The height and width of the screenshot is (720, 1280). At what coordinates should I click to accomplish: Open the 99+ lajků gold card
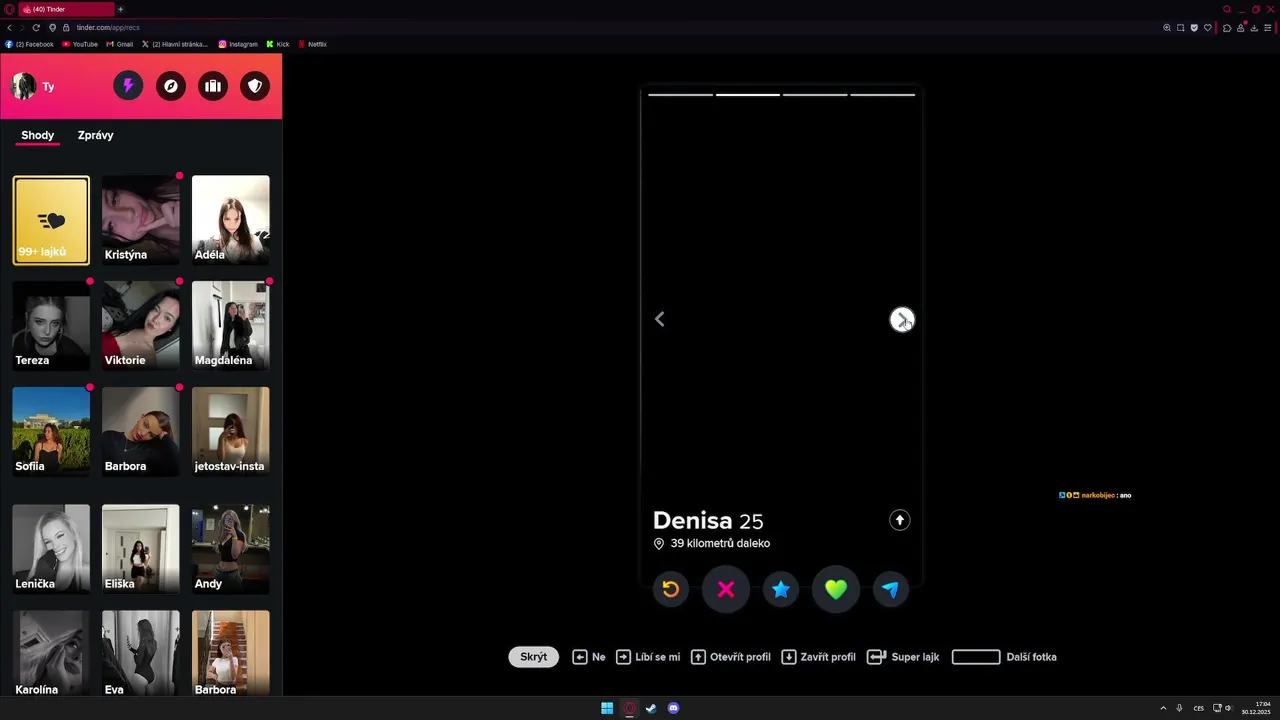click(x=51, y=220)
